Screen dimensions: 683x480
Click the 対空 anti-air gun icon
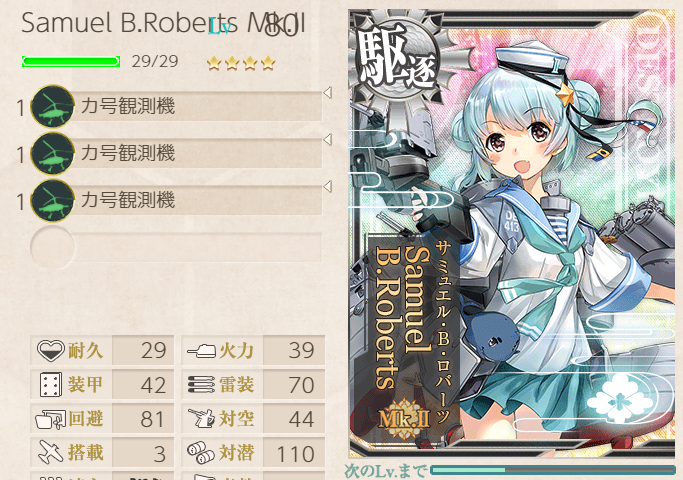pos(202,419)
